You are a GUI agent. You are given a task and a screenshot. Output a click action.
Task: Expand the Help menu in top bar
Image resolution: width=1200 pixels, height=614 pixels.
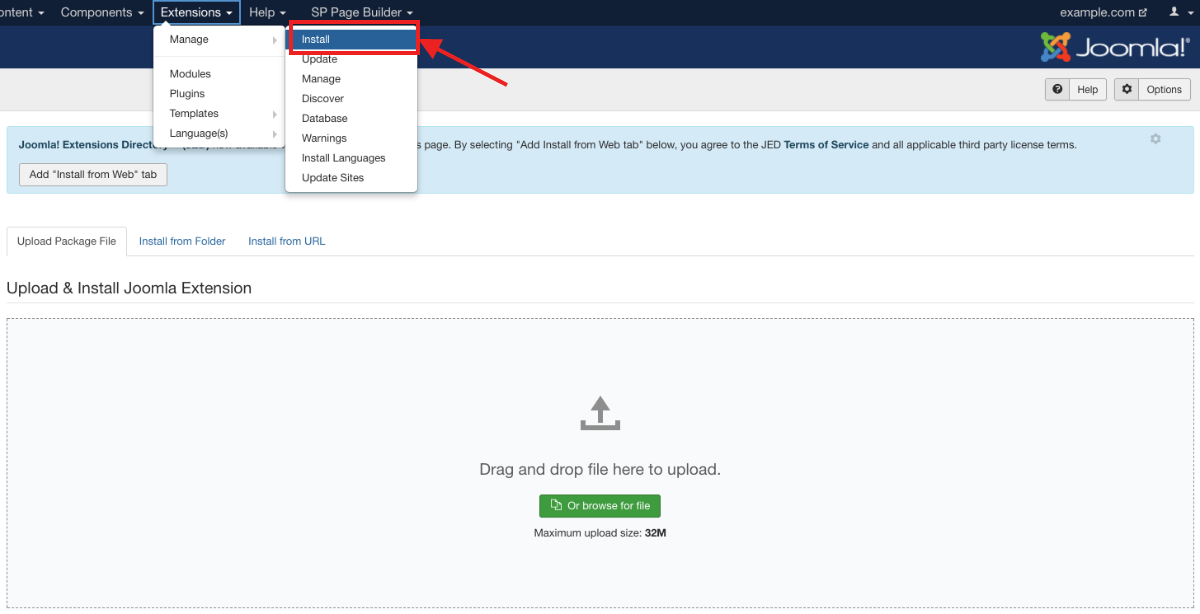coord(267,13)
